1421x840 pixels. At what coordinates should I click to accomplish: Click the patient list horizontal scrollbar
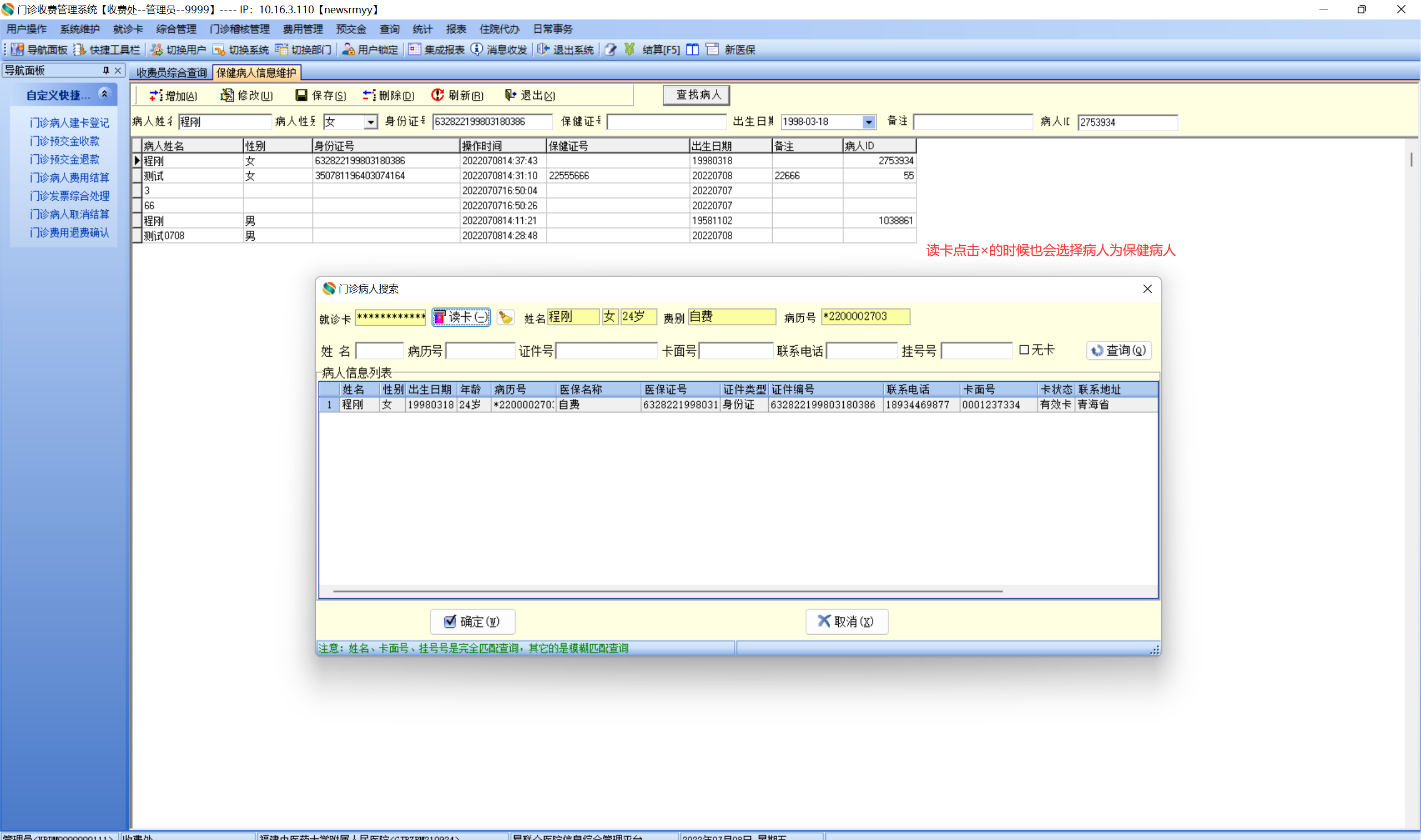click(x=668, y=591)
